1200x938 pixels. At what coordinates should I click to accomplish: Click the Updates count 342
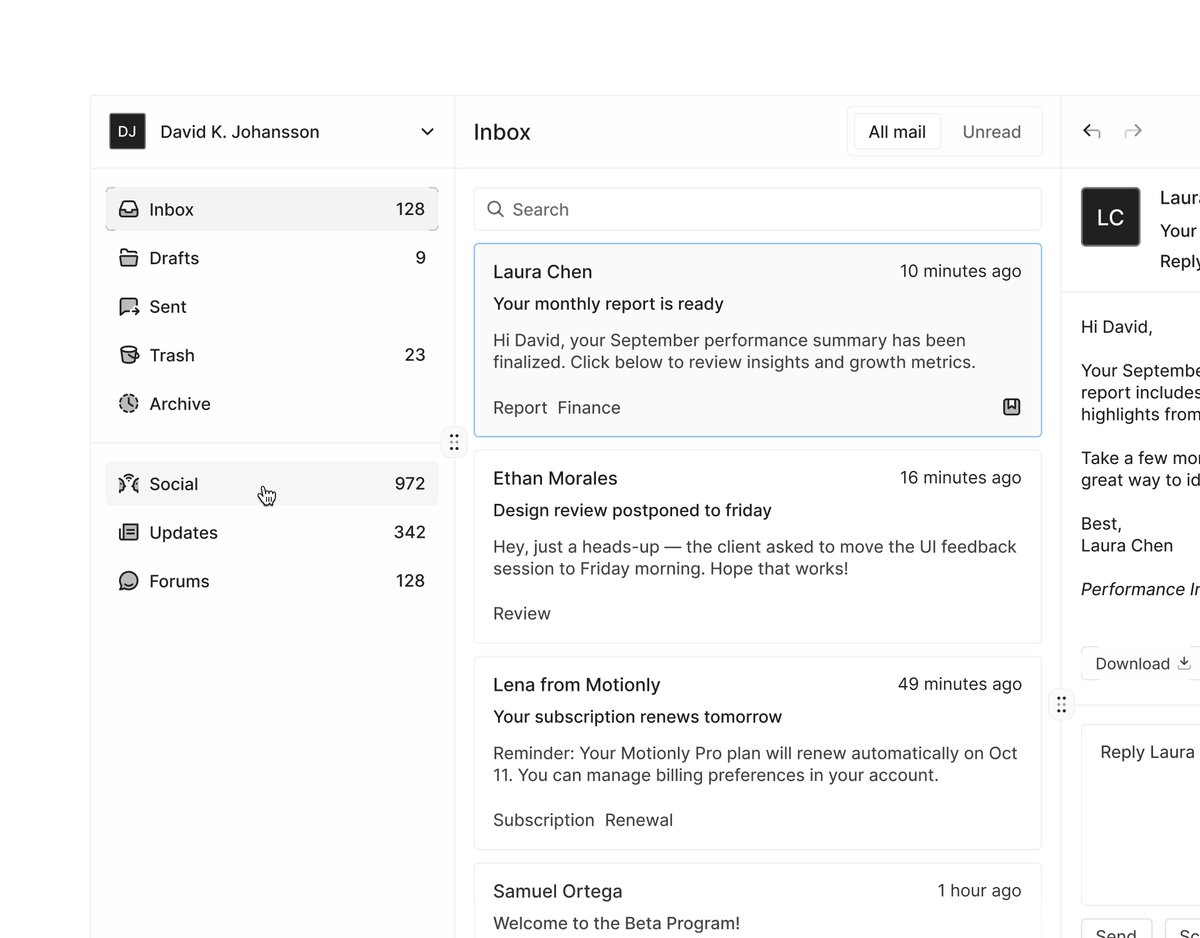click(410, 532)
